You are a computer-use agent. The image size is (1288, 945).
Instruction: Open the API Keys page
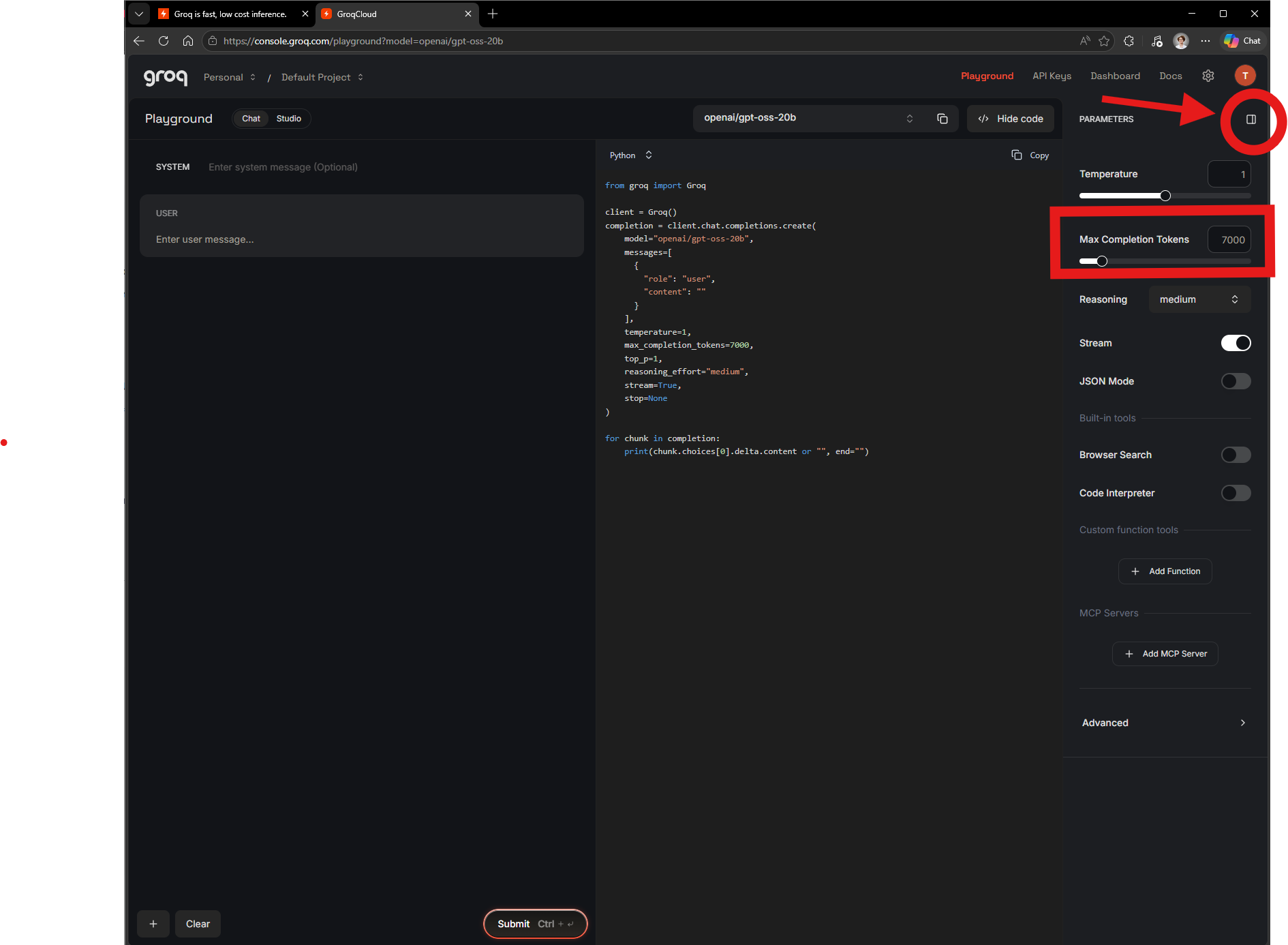point(1052,76)
